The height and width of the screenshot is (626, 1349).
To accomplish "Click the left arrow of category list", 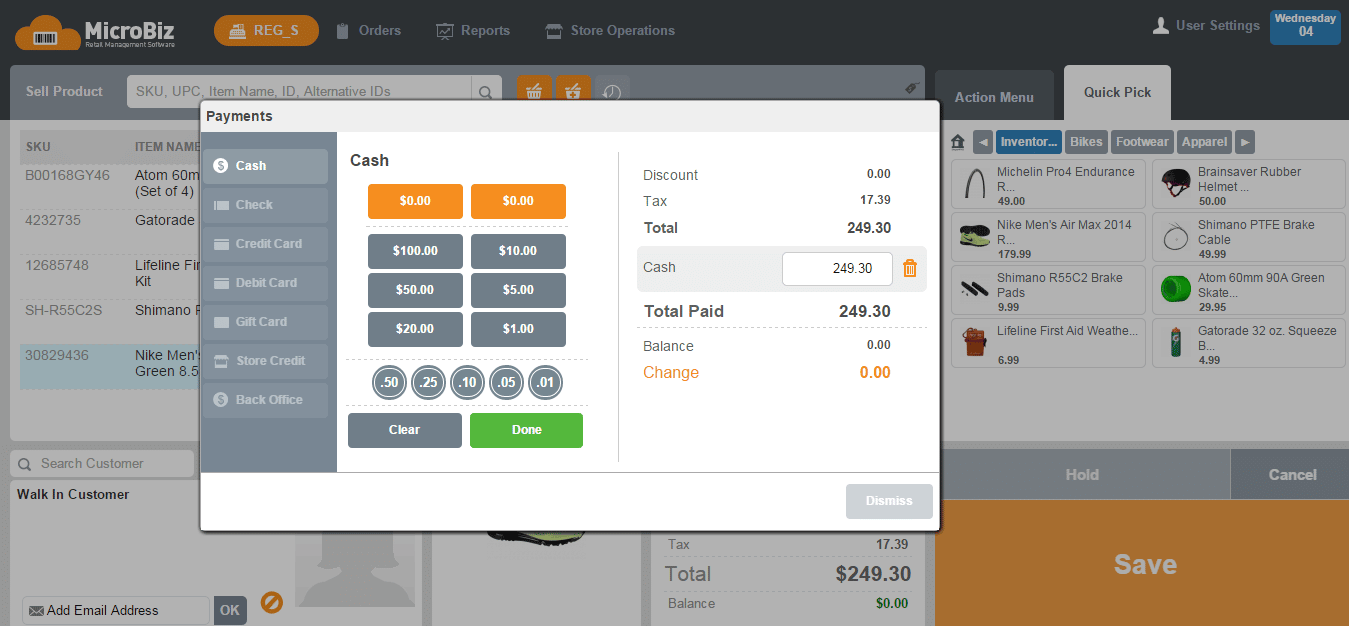I will (982, 142).
